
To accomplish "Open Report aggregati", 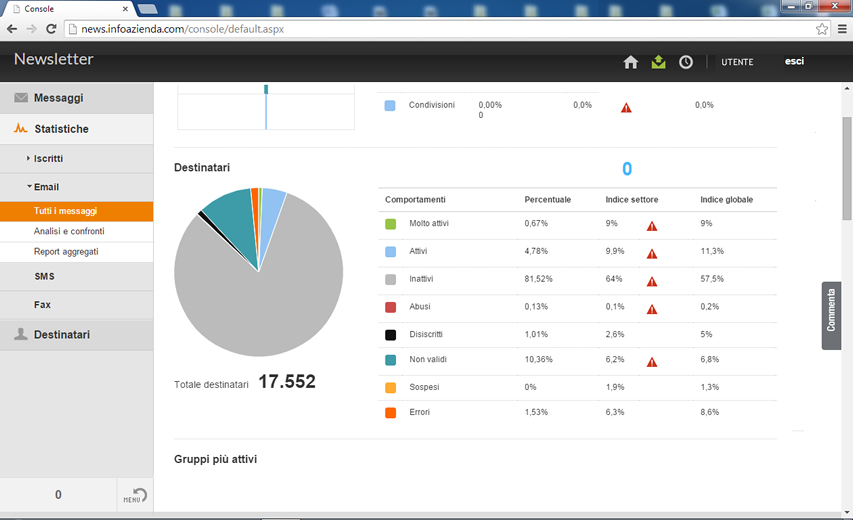I will (x=77, y=252).
